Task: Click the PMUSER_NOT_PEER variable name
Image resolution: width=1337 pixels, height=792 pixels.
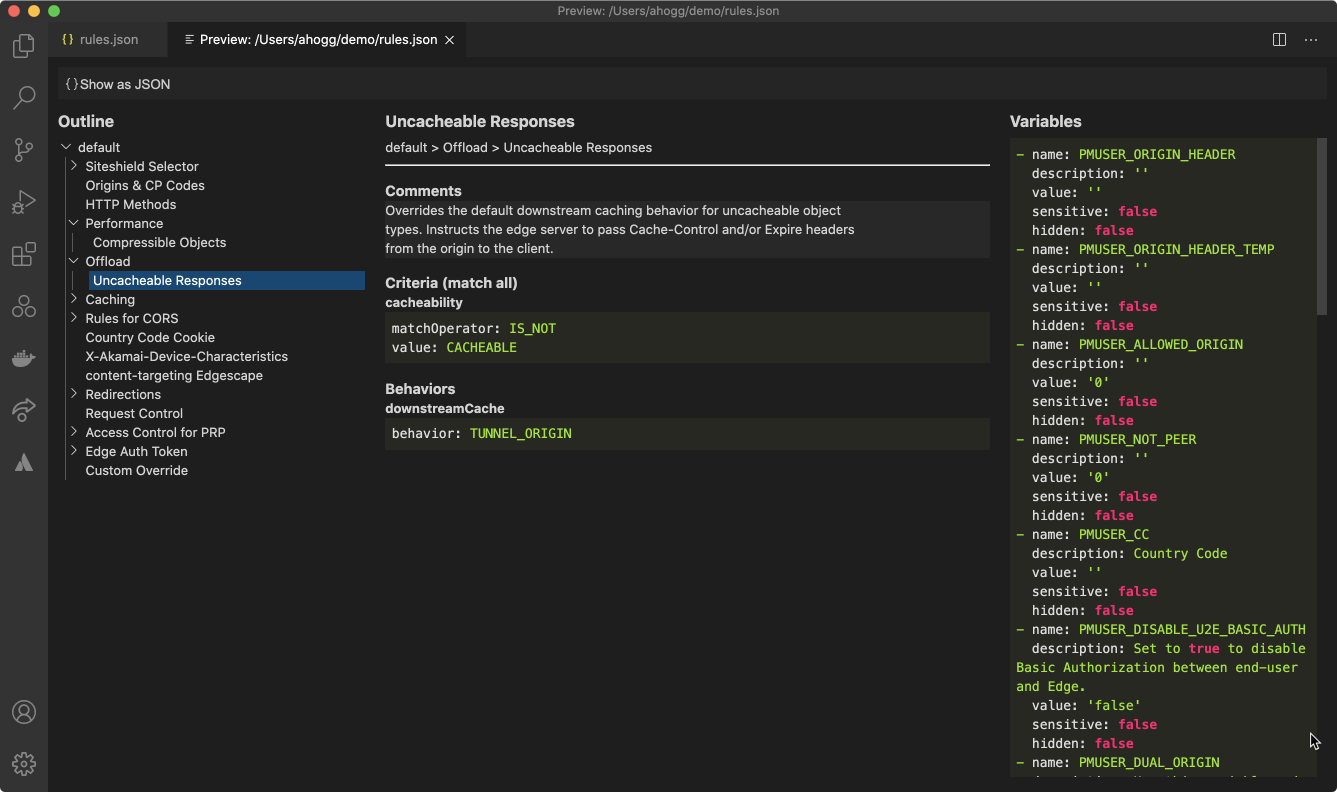Action: click(1137, 439)
